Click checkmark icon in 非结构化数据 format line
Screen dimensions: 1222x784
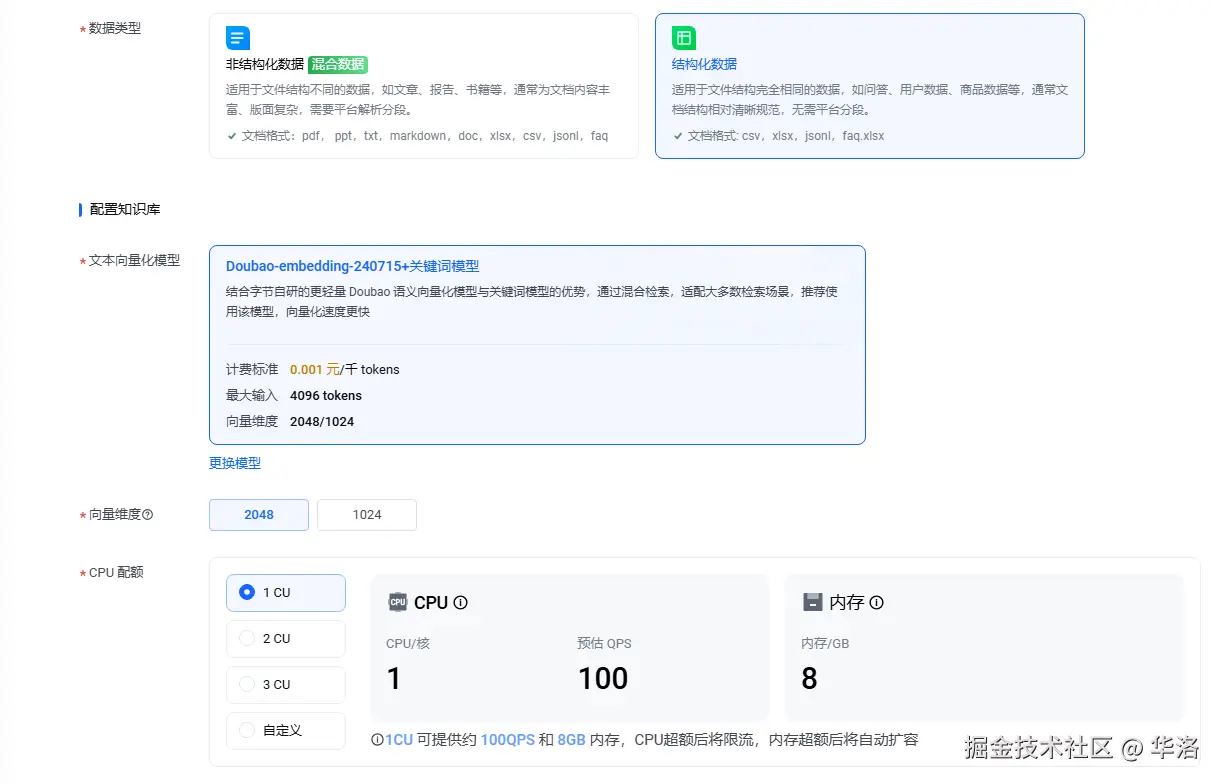232,136
